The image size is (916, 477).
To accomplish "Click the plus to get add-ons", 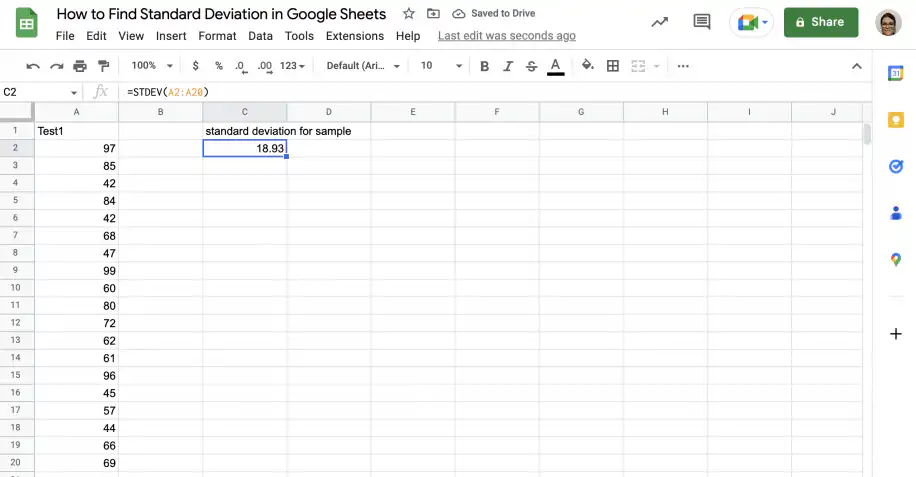I will point(896,334).
